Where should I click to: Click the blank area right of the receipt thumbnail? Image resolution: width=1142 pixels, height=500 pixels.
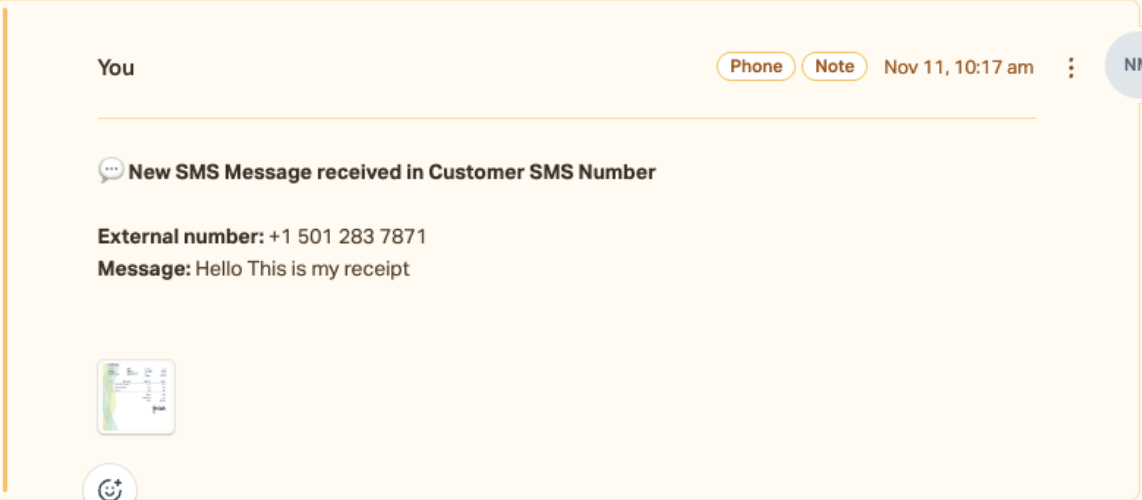(605, 397)
